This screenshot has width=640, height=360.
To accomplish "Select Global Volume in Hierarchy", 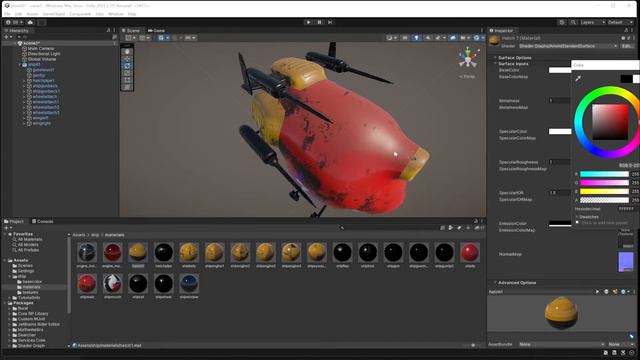I will coord(42,59).
